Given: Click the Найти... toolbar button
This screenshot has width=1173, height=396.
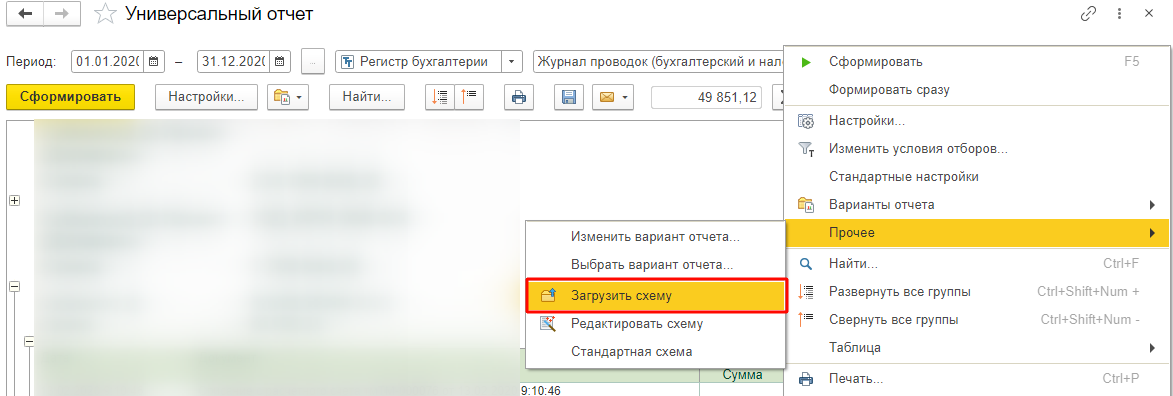Looking at the screenshot, I should [x=367, y=97].
